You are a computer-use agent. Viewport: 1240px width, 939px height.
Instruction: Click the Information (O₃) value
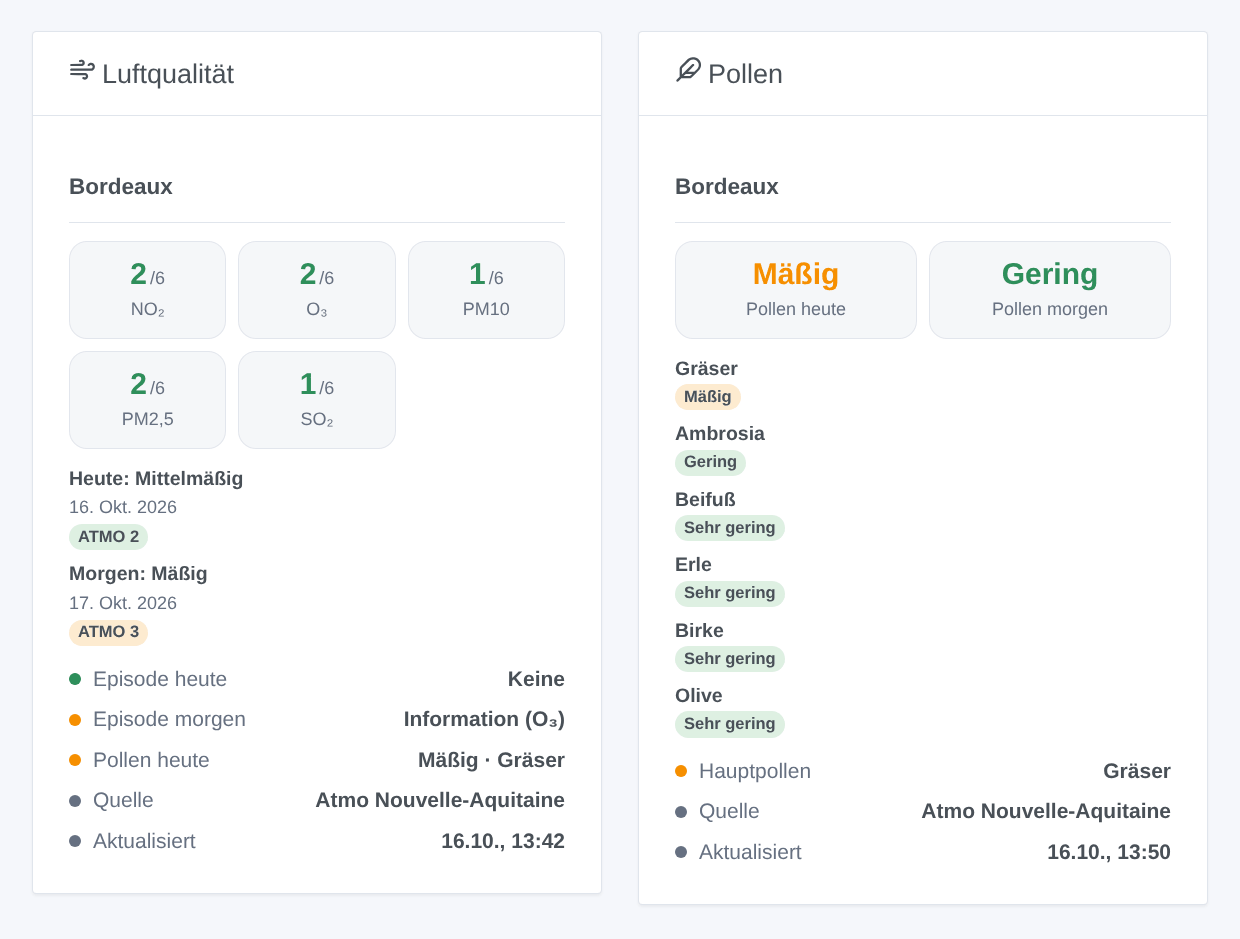pyautogui.click(x=484, y=720)
